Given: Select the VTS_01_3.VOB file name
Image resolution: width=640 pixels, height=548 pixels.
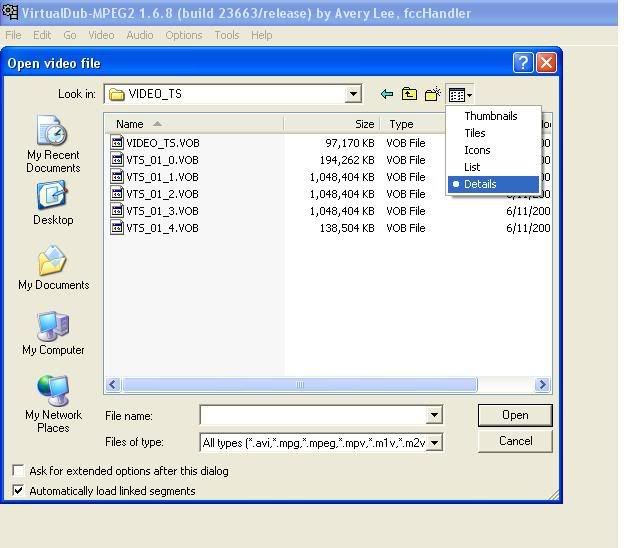Looking at the screenshot, I should [162, 211].
